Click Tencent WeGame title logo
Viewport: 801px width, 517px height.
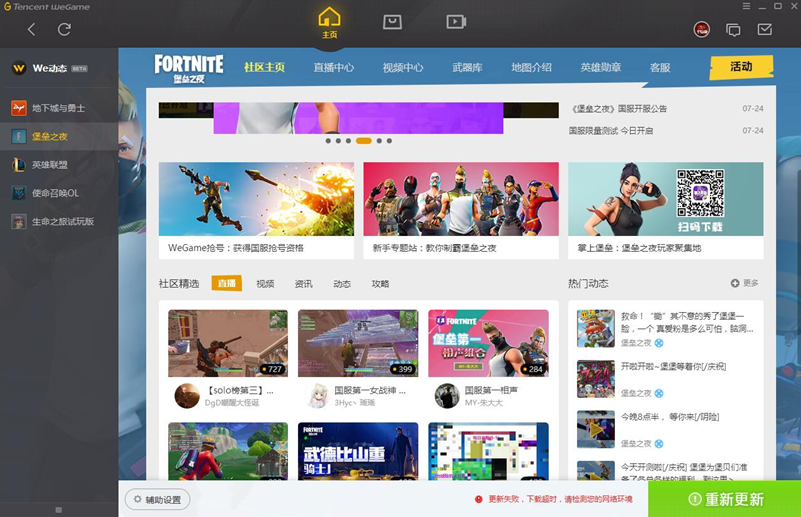click(47, 7)
